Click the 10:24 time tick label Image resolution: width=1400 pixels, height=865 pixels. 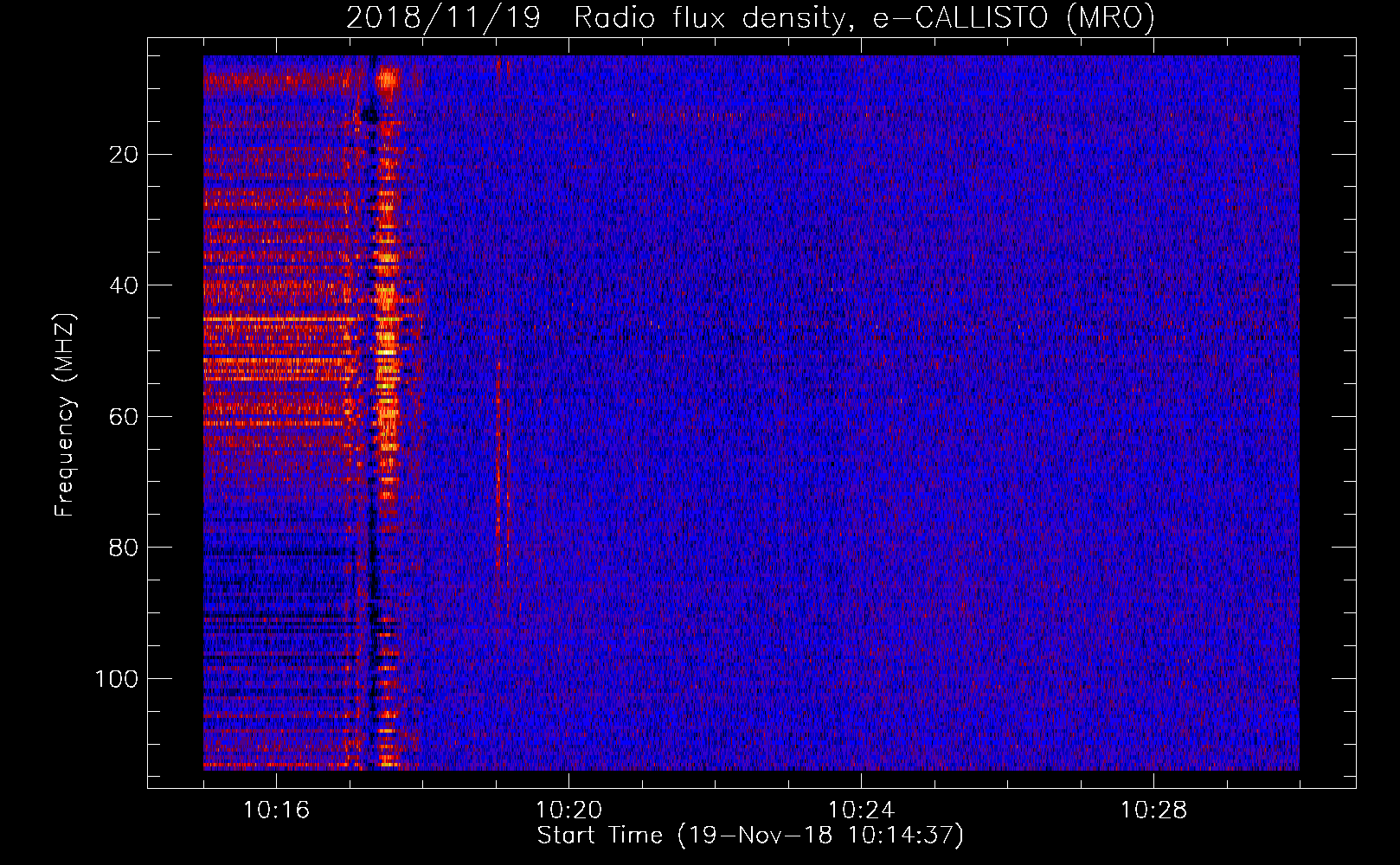click(861, 811)
